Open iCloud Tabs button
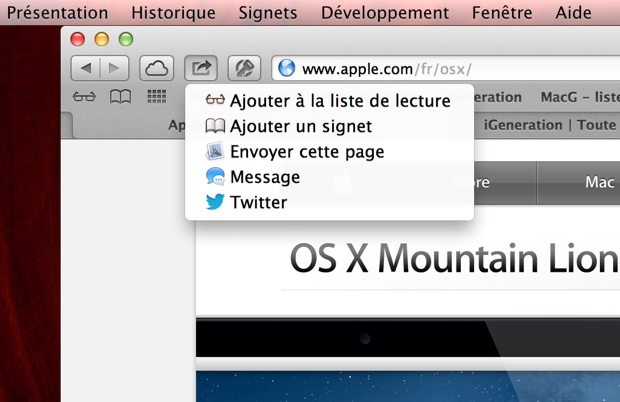Image resolution: width=620 pixels, height=402 pixels. pyautogui.click(x=157, y=68)
